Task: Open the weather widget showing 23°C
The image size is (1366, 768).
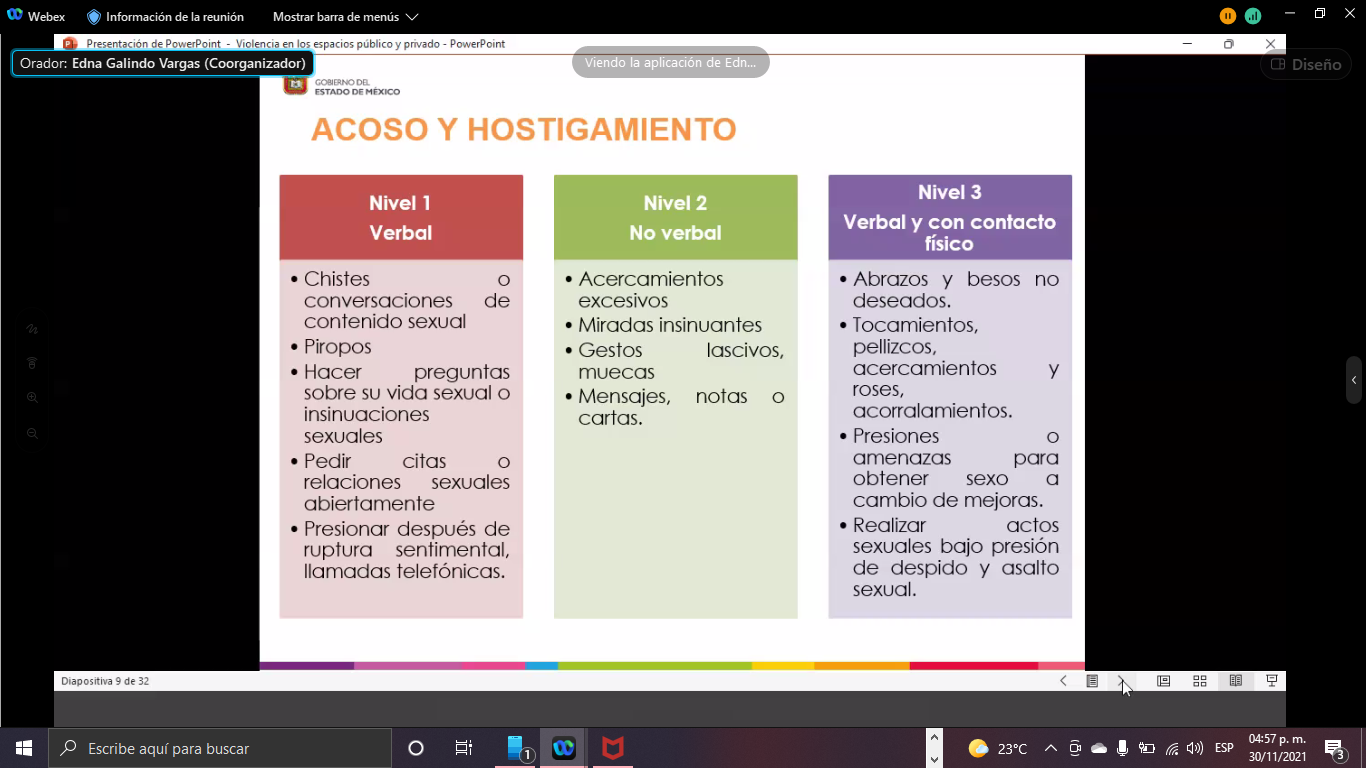Action: pos(998,748)
